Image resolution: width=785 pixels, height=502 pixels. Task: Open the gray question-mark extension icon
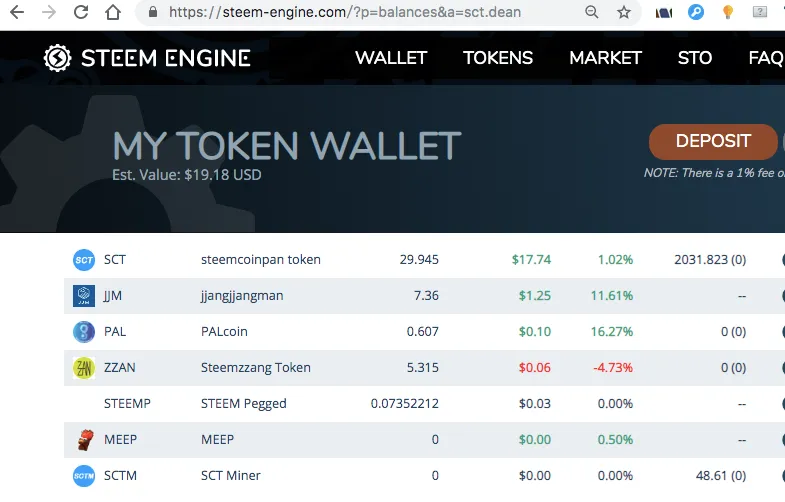pos(759,12)
